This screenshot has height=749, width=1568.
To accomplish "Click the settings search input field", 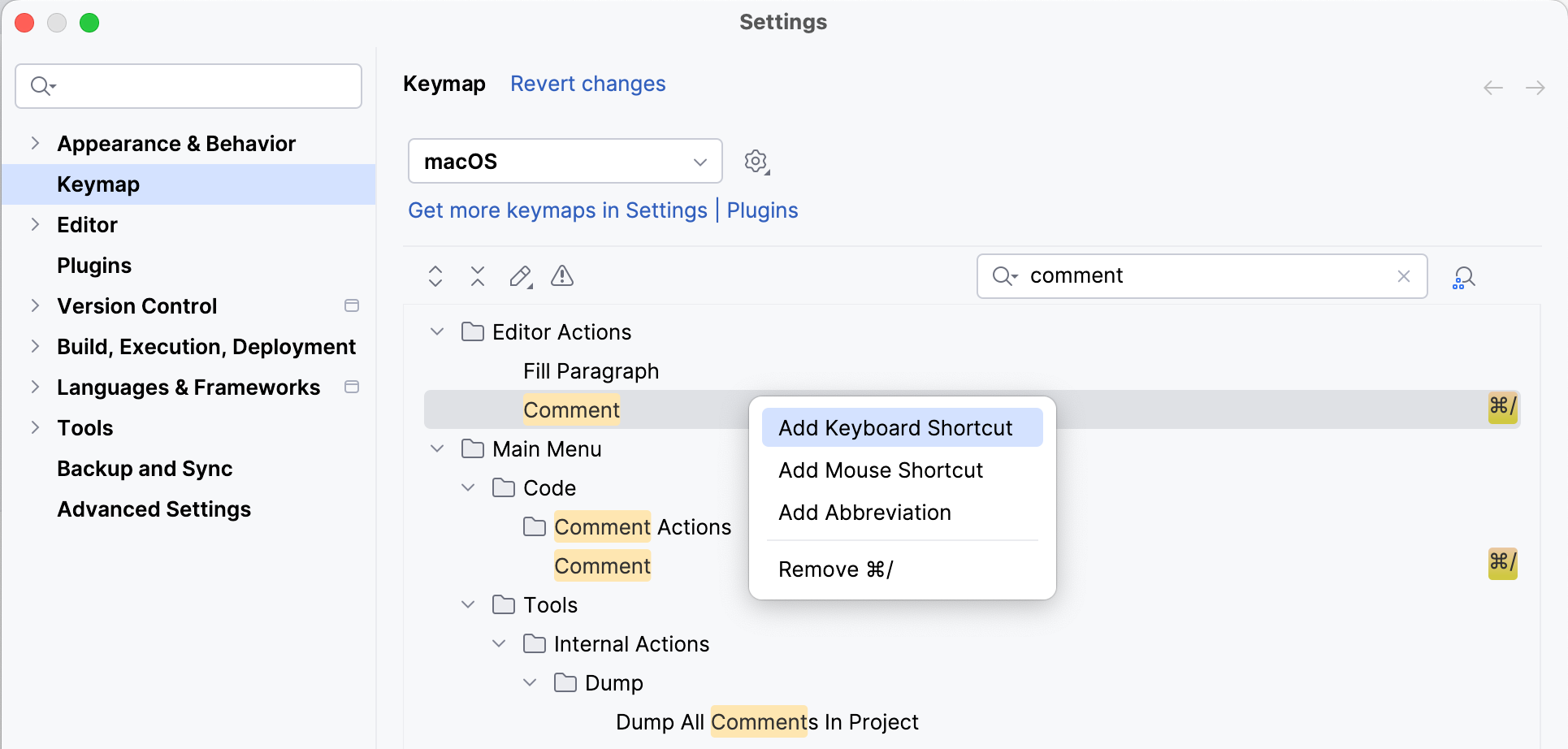I will click(x=188, y=85).
